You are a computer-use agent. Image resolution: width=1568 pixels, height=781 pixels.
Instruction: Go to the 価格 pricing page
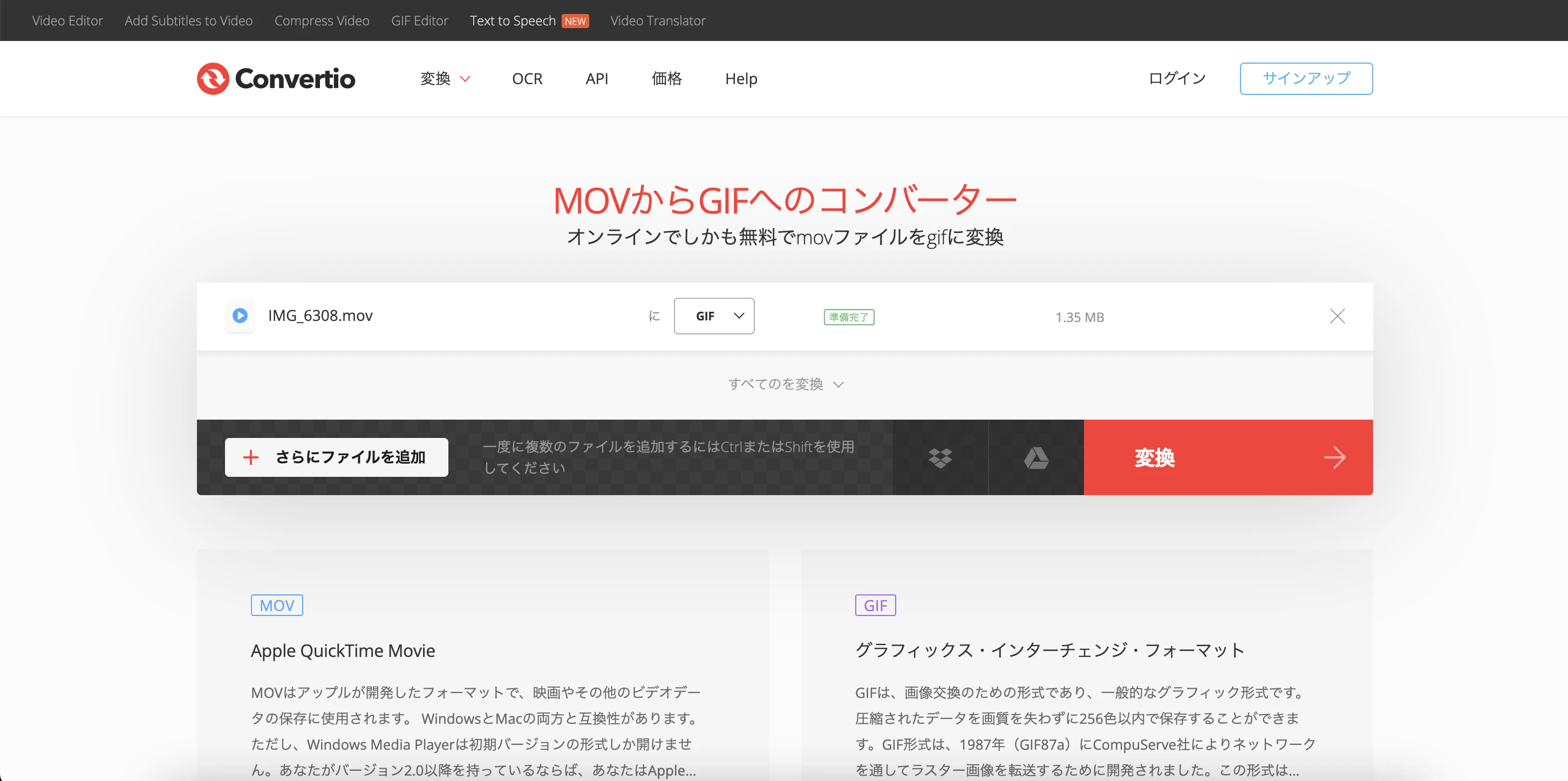666,78
